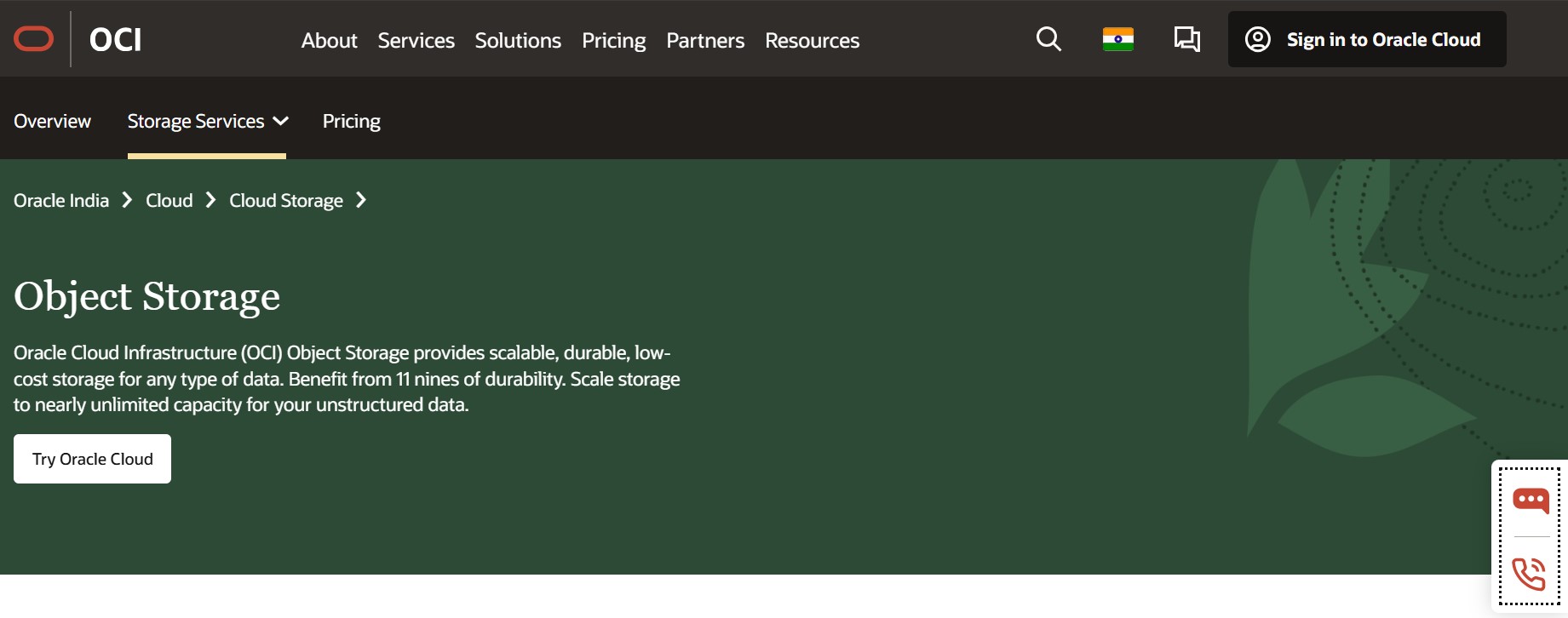Go to Cloud breadcrumb link
Image resolution: width=1568 pixels, height=618 pixels.
[x=169, y=200]
